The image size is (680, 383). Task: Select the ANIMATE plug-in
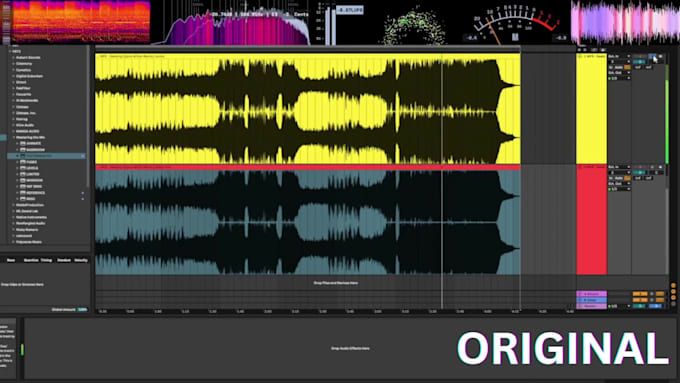(x=34, y=143)
